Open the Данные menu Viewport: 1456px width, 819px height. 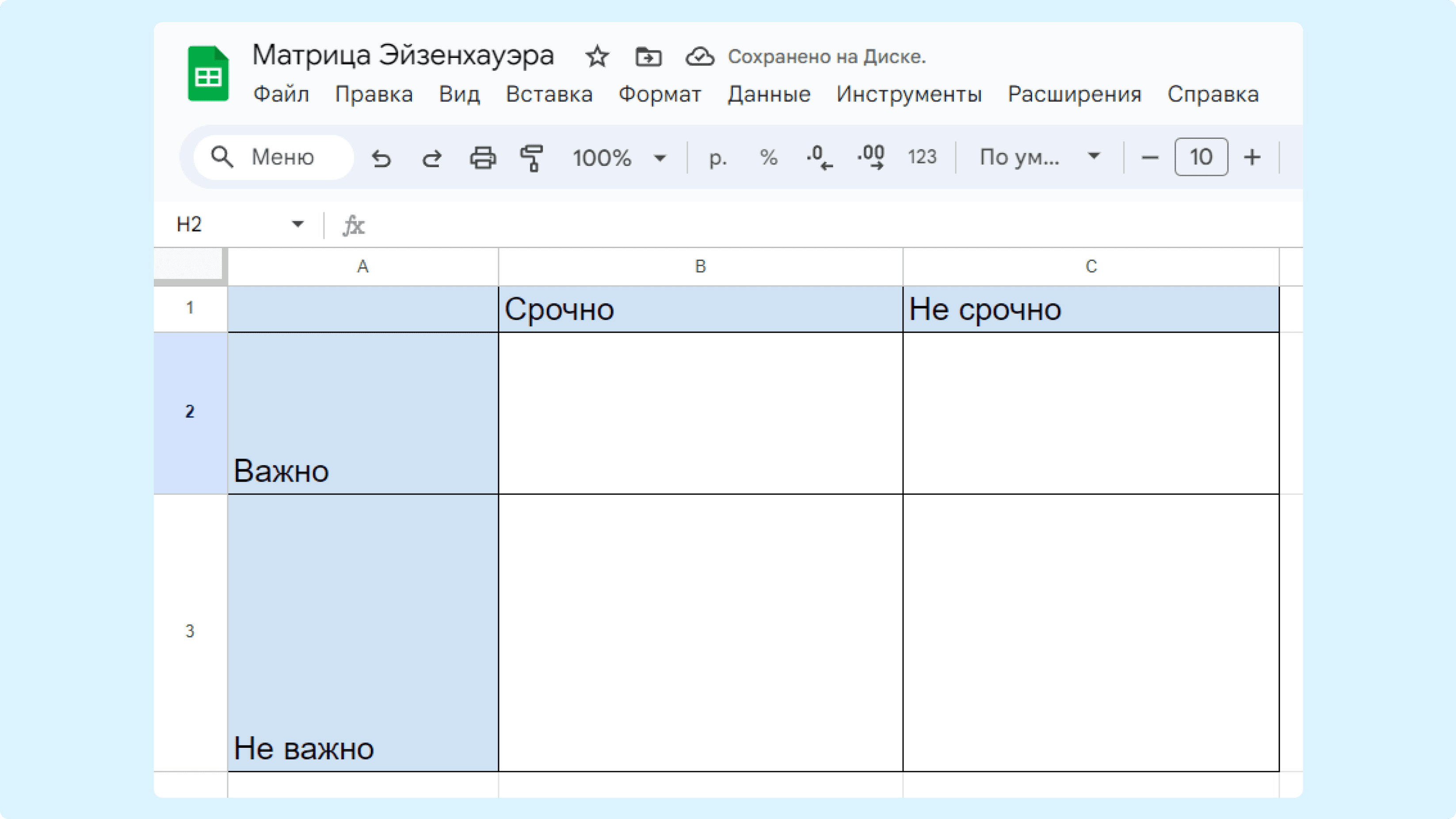tap(769, 95)
